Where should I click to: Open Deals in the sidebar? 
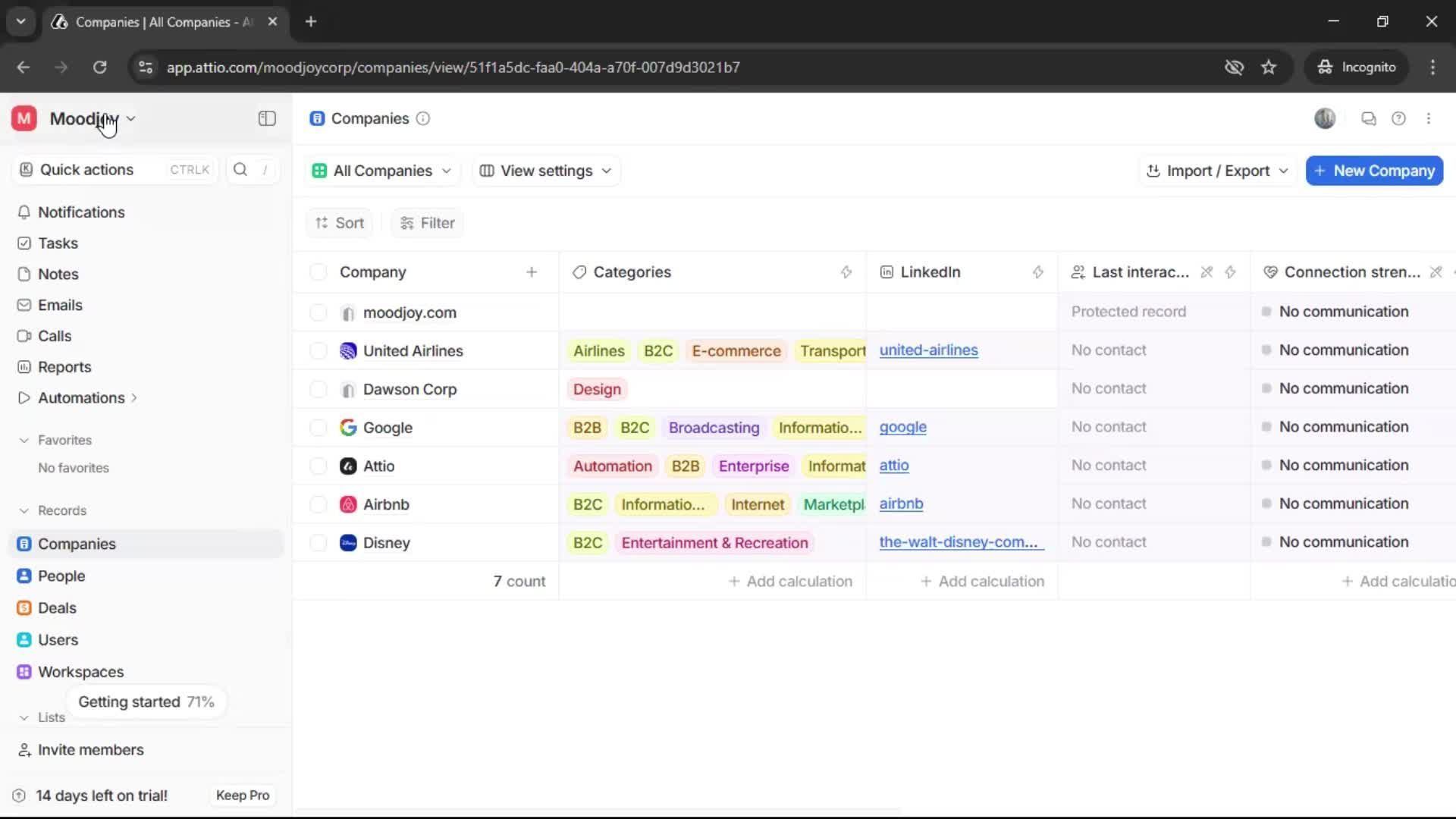[57, 608]
